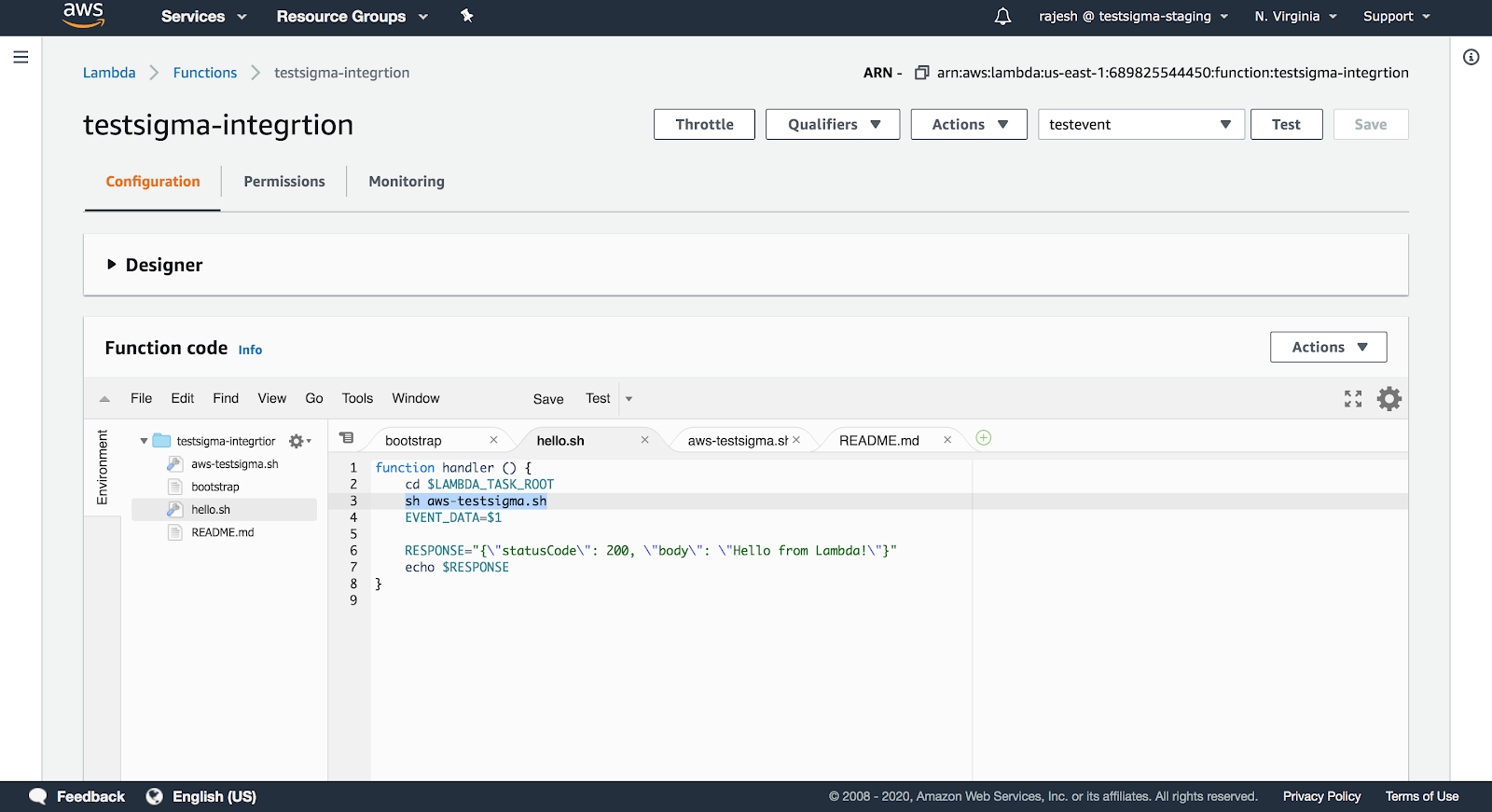Go to Functions breadcrumb link
Image resolution: width=1492 pixels, height=812 pixels.
[x=205, y=73]
